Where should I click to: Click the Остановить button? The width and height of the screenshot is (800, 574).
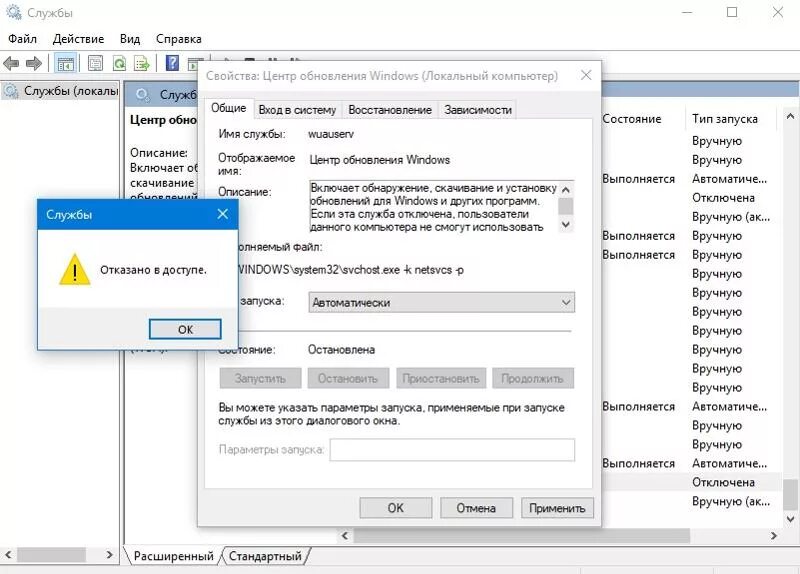tap(348, 379)
